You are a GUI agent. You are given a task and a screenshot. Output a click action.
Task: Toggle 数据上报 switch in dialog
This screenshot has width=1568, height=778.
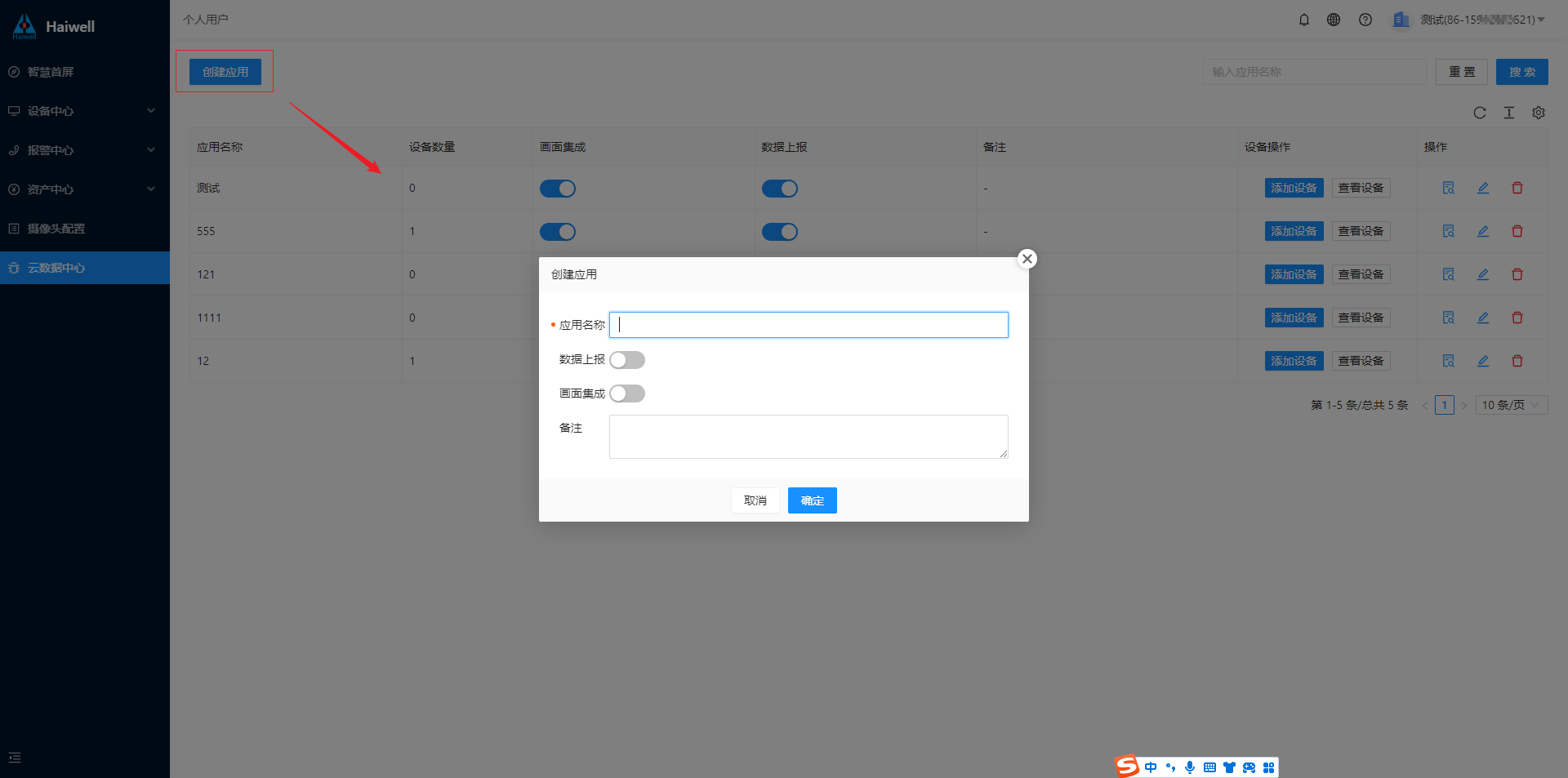tap(627, 360)
